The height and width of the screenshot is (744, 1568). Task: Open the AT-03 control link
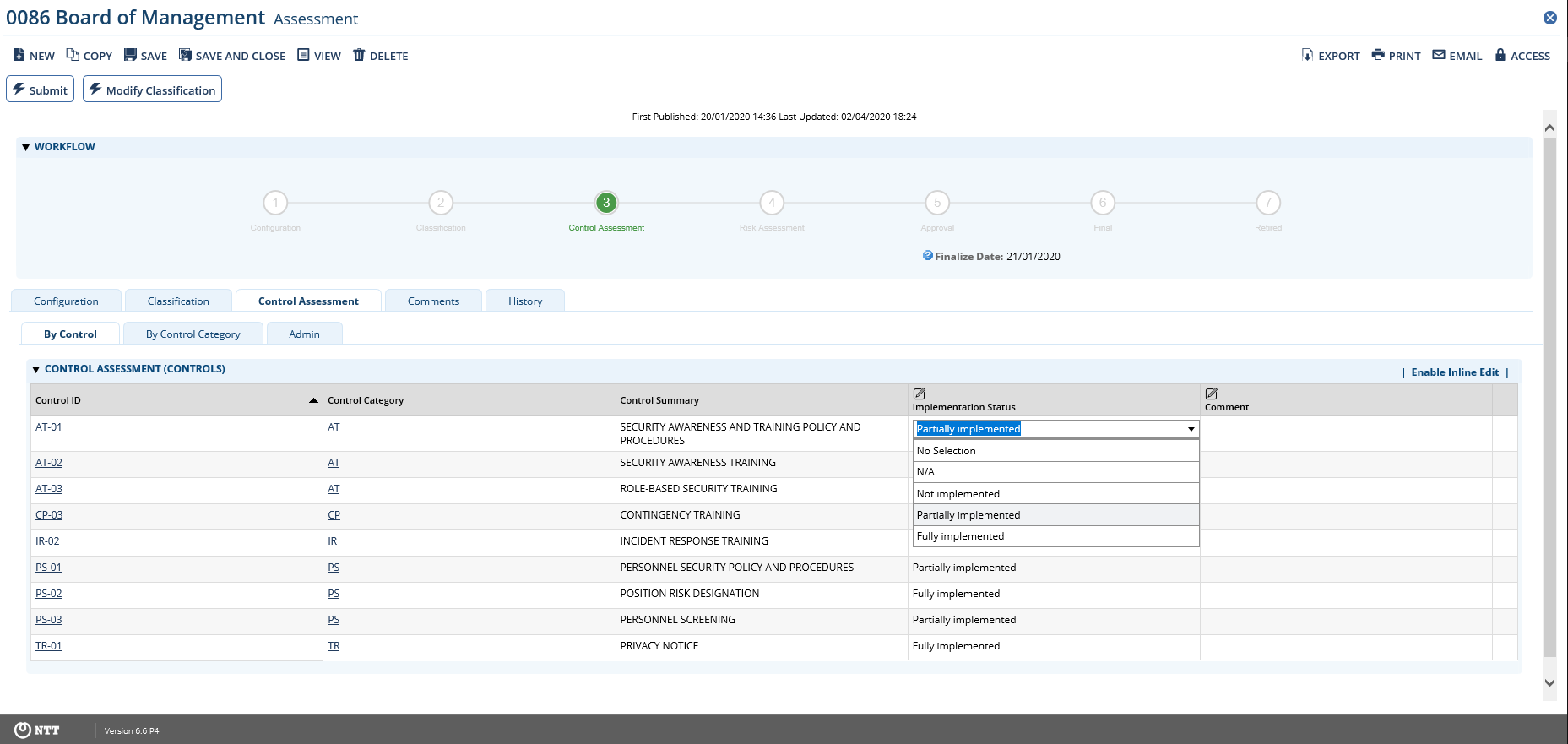(x=48, y=489)
